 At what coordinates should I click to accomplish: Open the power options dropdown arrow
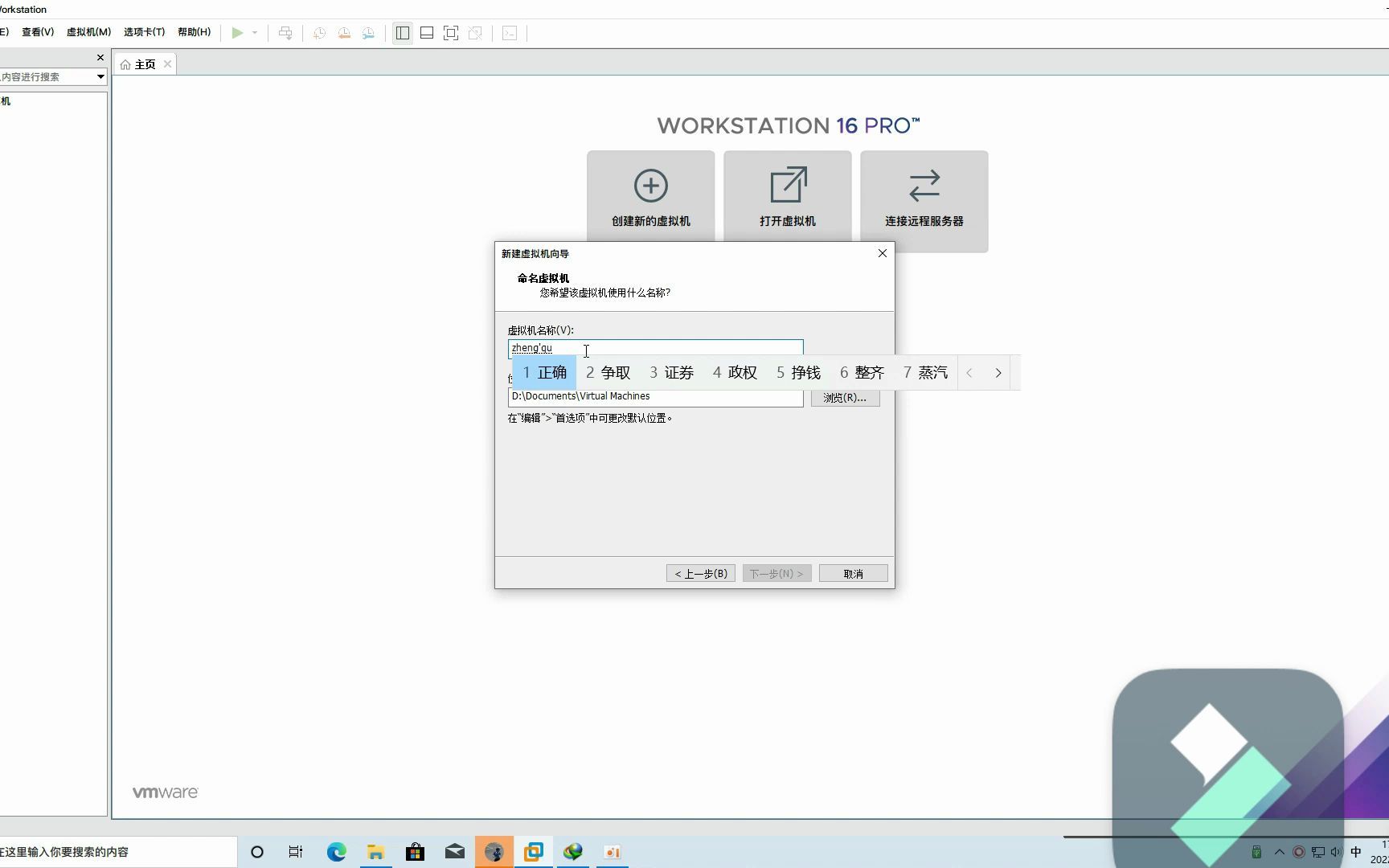coord(255,33)
